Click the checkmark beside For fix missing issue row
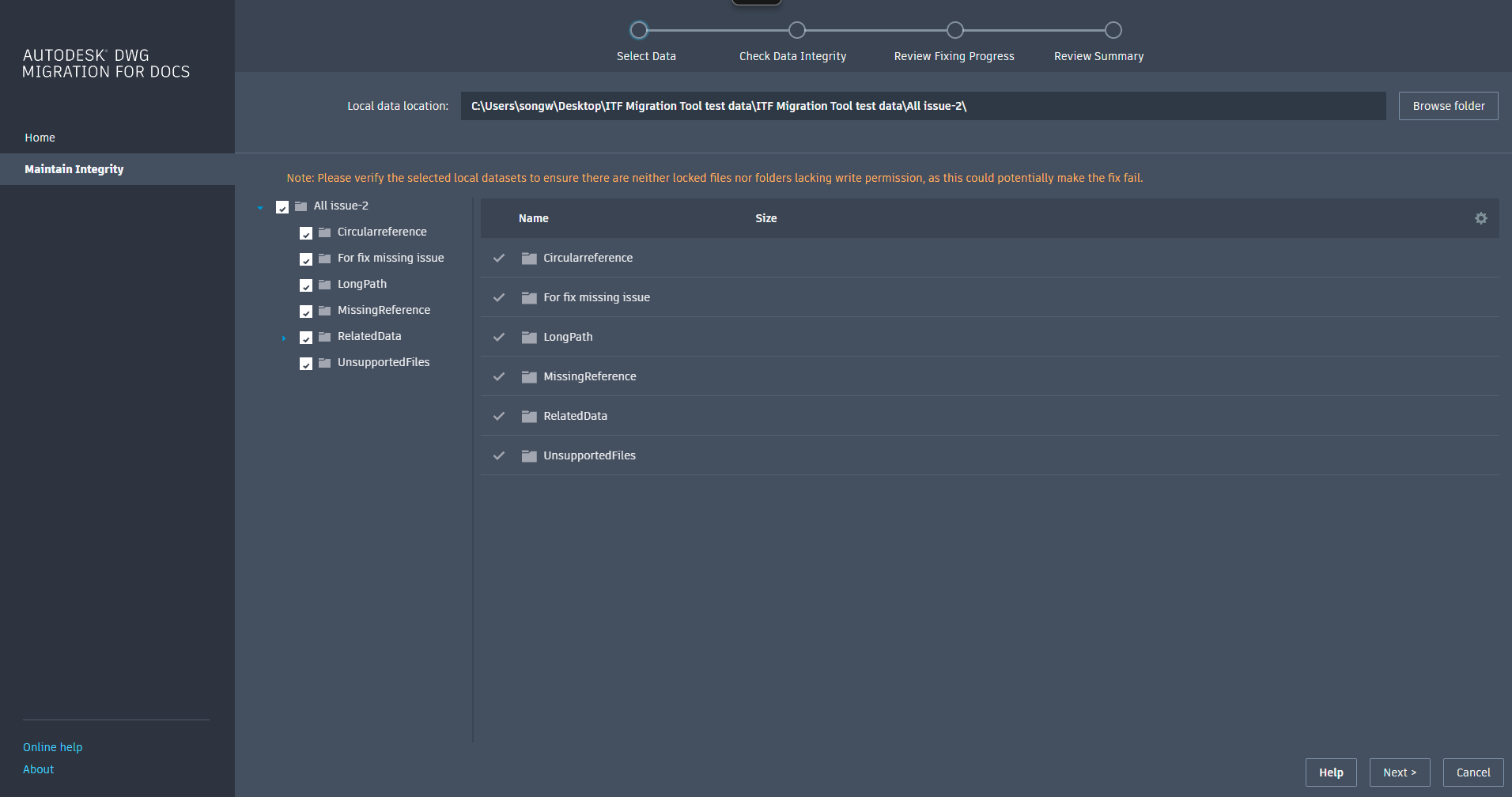 tap(499, 297)
